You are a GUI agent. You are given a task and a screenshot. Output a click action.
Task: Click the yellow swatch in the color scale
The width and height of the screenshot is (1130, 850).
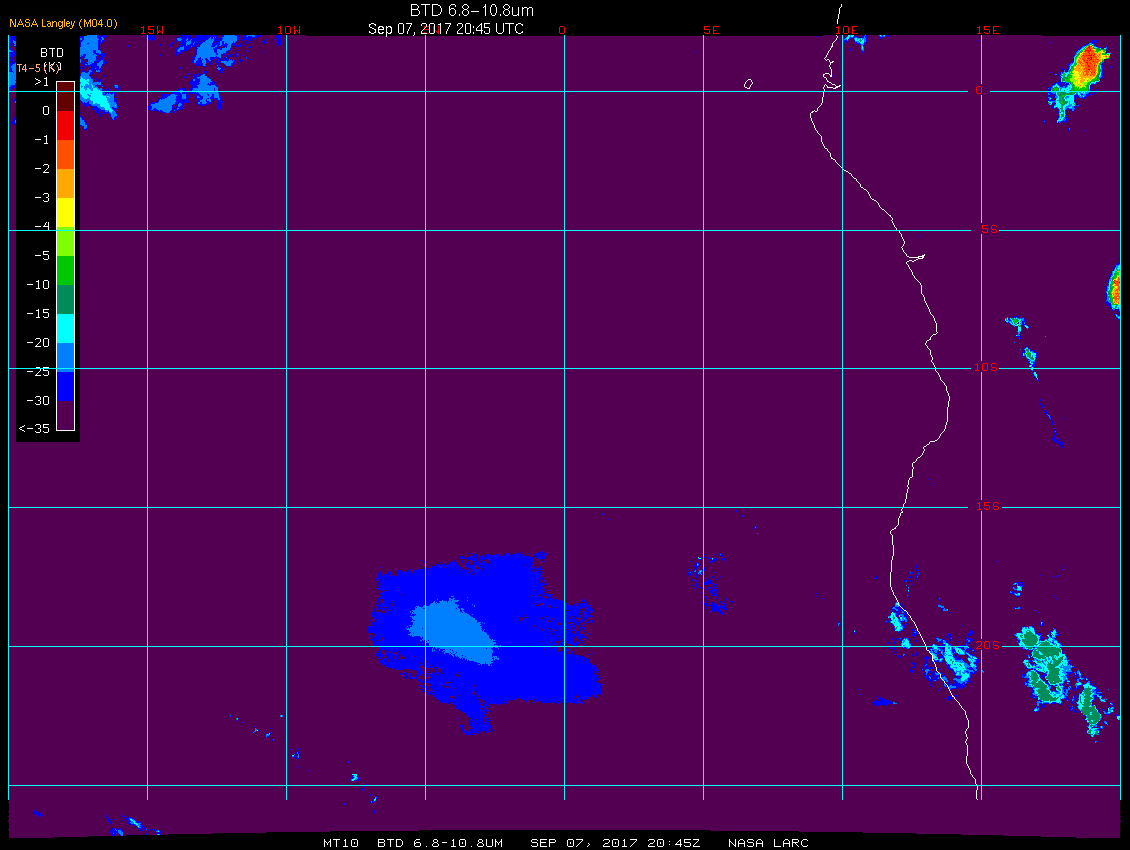[66, 213]
